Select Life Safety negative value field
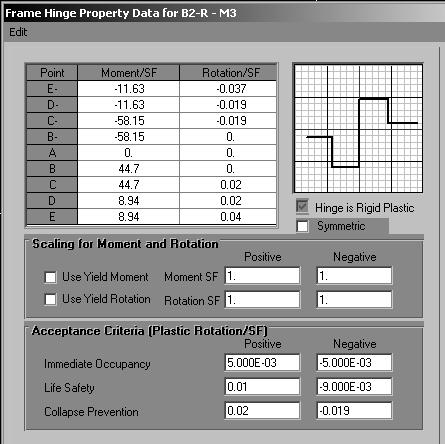Viewport: 445px width, 444px height. tap(354, 387)
